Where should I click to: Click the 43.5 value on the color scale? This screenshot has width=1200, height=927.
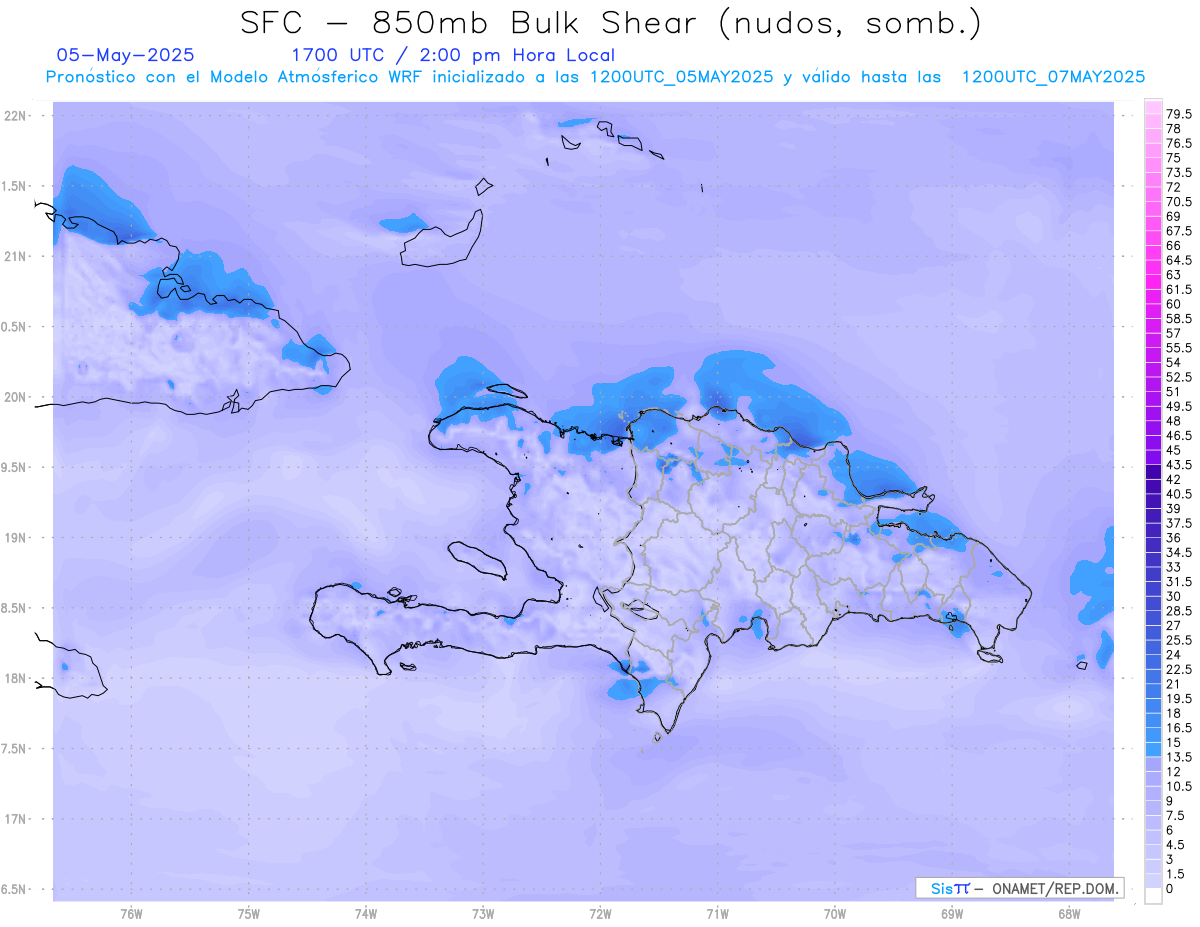pyautogui.click(x=1179, y=465)
